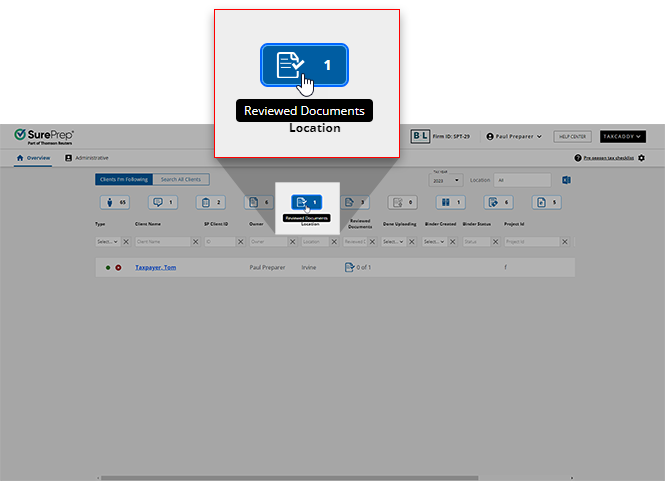This screenshot has width=665, height=481.
Task: Open the Binder Created Select dropdown
Action: (x=434, y=242)
